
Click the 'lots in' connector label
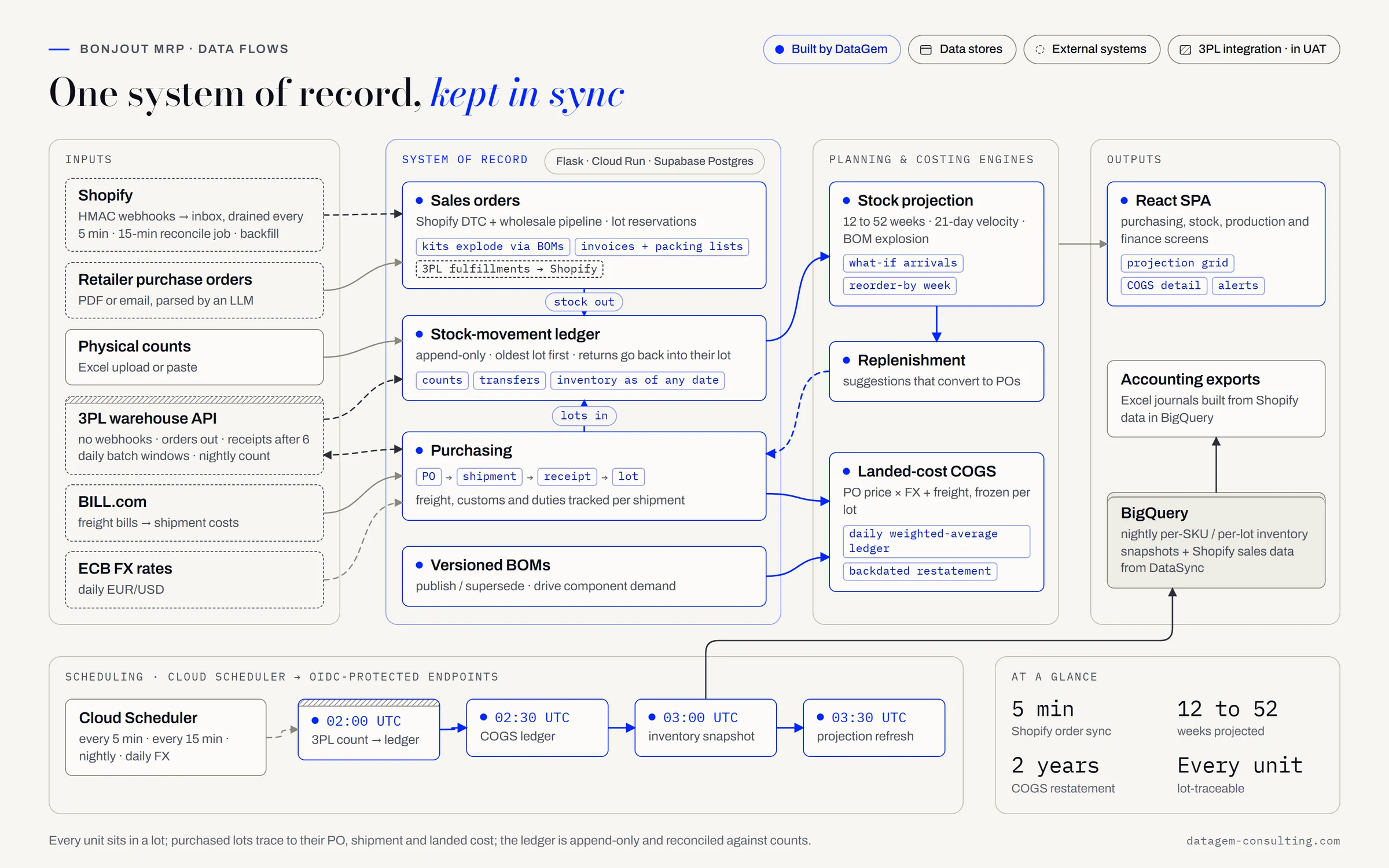pos(584,416)
